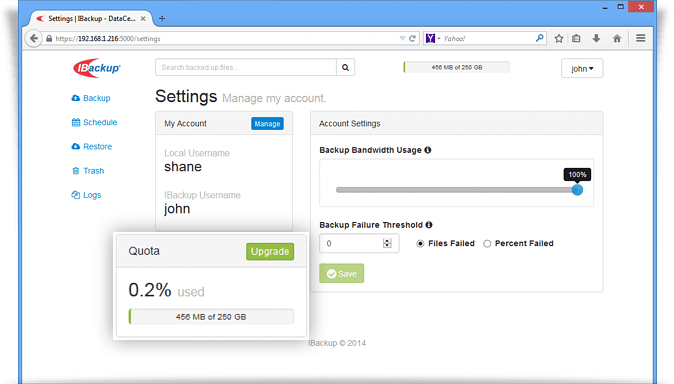674x384 pixels.
Task: Select the Settings | IBackup browser tab
Action: coord(91,18)
